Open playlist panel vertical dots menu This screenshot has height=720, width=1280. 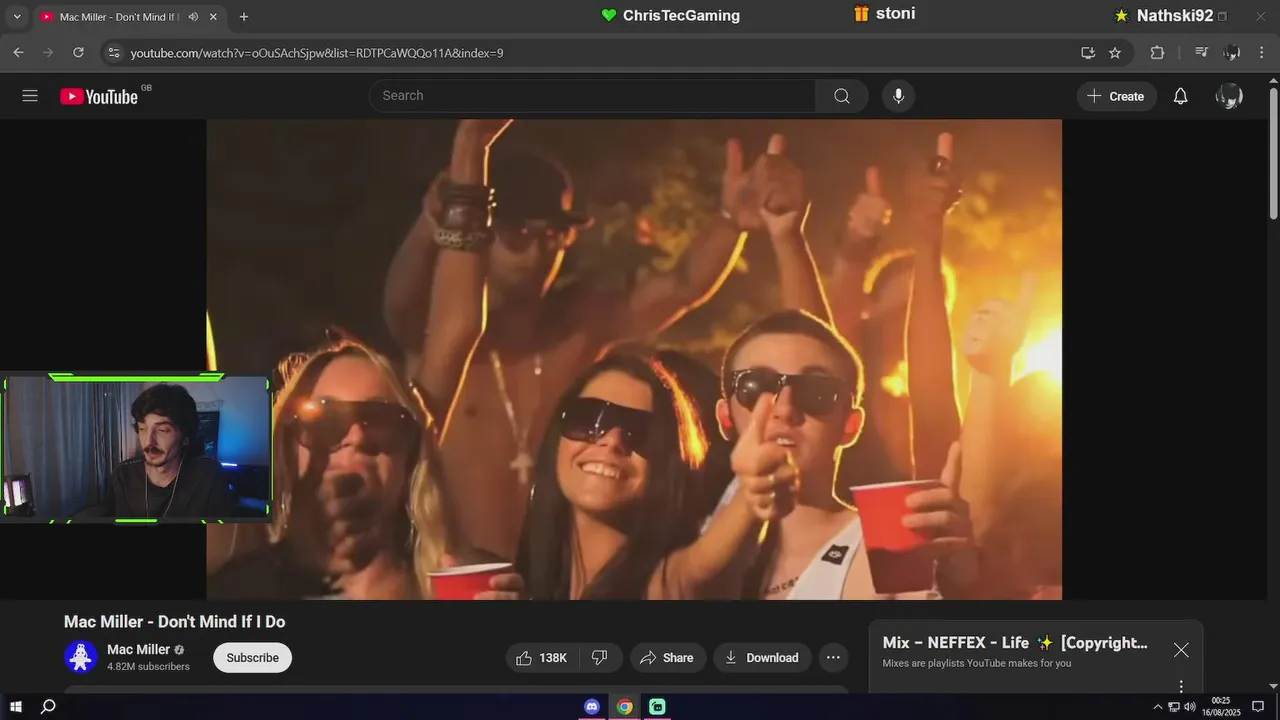[1181, 686]
